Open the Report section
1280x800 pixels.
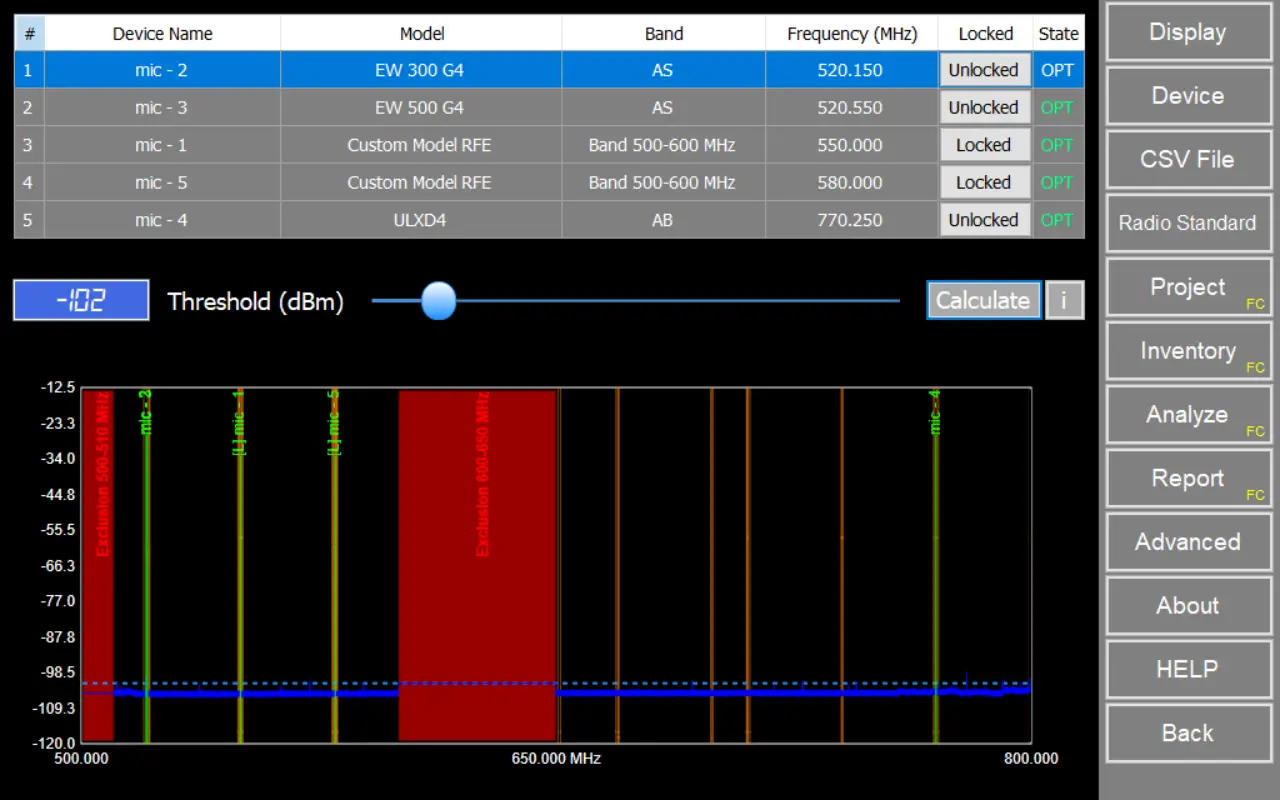pyautogui.click(x=1187, y=479)
